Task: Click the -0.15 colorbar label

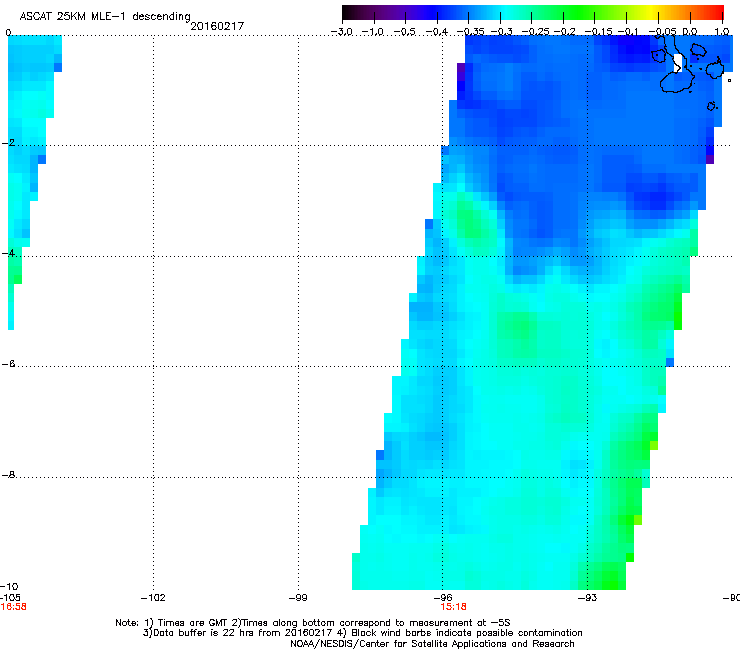Action: click(x=598, y=32)
